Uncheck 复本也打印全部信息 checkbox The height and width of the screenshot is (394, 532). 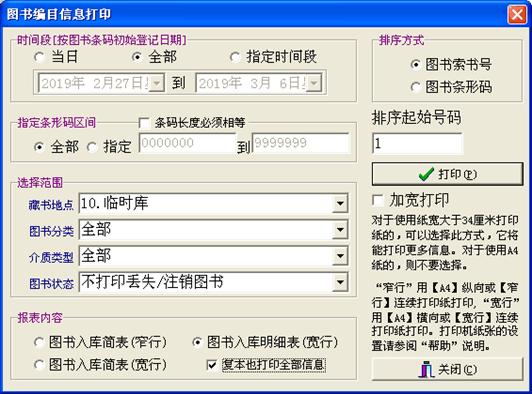tap(212, 365)
